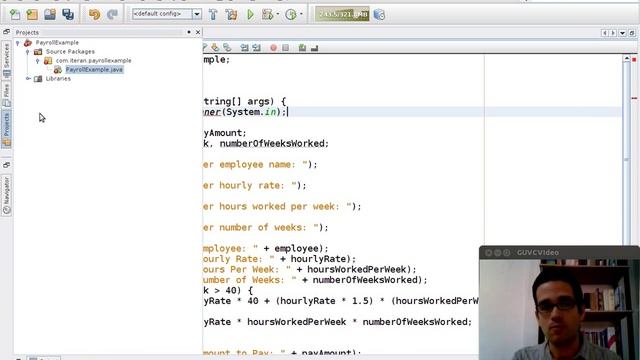Click the Profile Project clock icon
640x360 pixels.
[291, 15]
